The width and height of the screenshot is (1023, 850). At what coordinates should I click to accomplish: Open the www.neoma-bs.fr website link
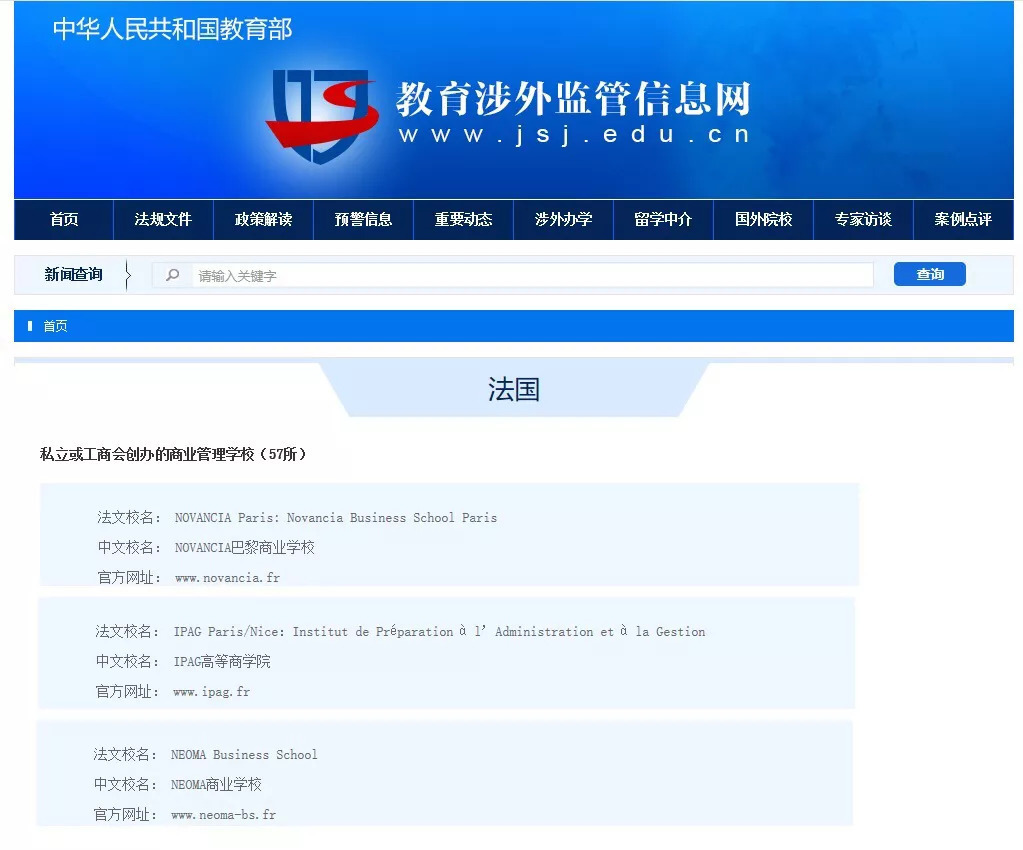[x=224, y=814]
